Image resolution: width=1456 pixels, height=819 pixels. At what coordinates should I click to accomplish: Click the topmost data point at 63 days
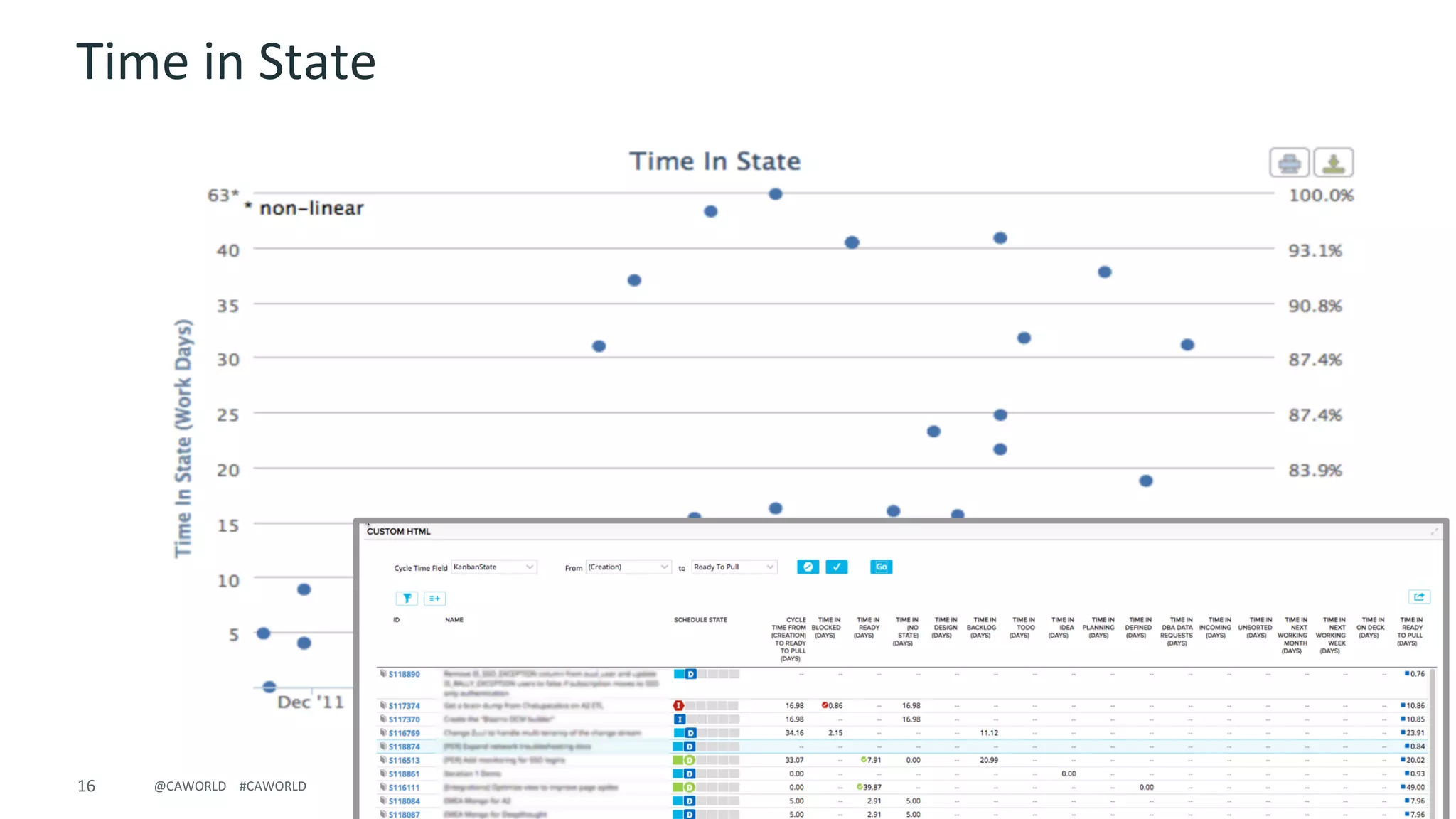pyautogui.click(x=776, y=194)
